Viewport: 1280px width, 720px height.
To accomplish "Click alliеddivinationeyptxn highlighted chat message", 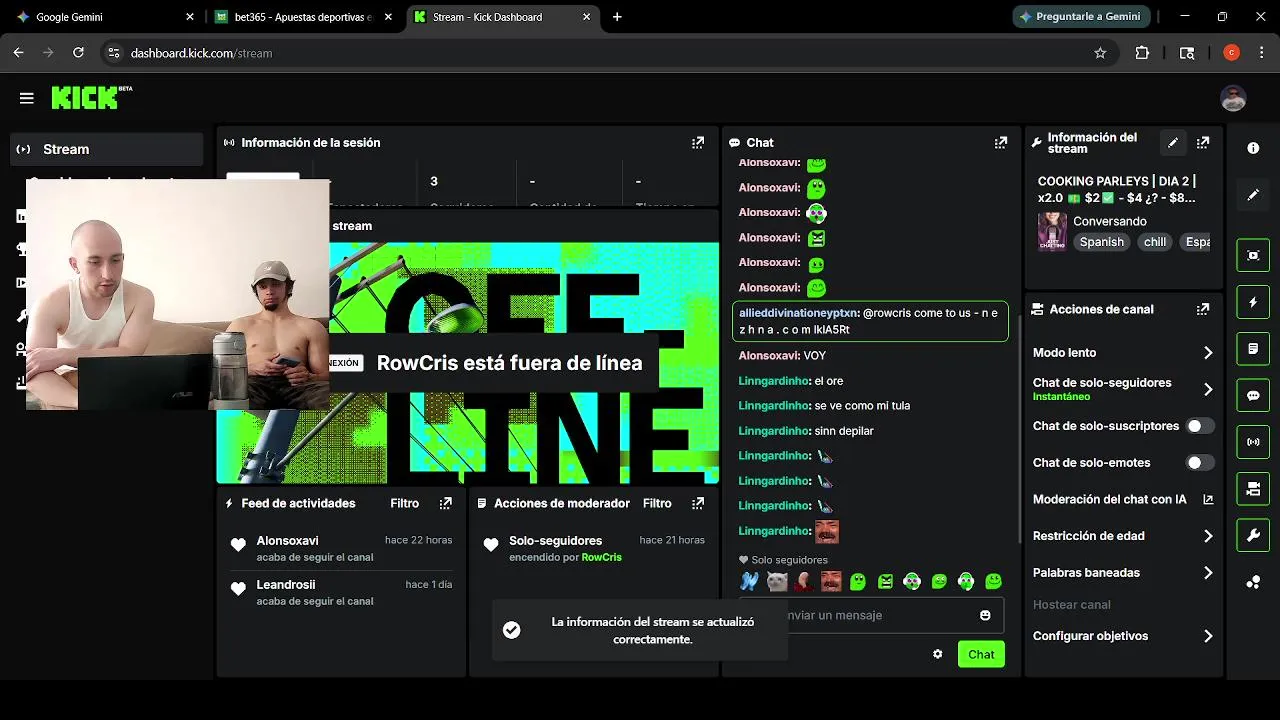I will tap(870, 321).
